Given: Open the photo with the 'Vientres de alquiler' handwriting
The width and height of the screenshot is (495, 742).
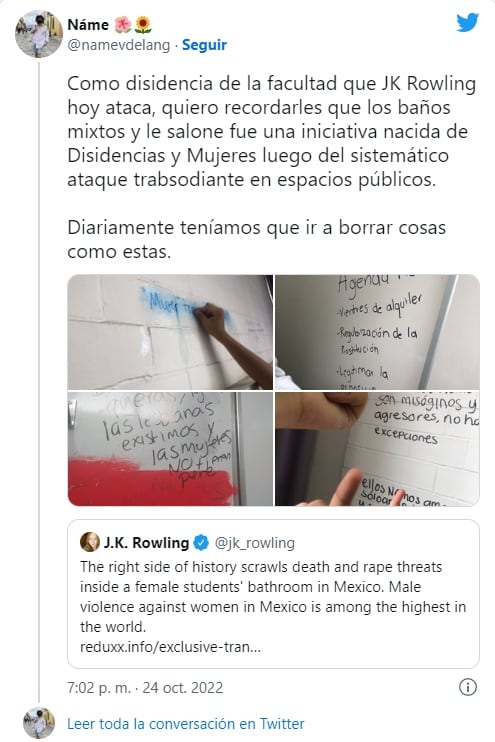Looking at the screenshot, I should coord(377,332).
